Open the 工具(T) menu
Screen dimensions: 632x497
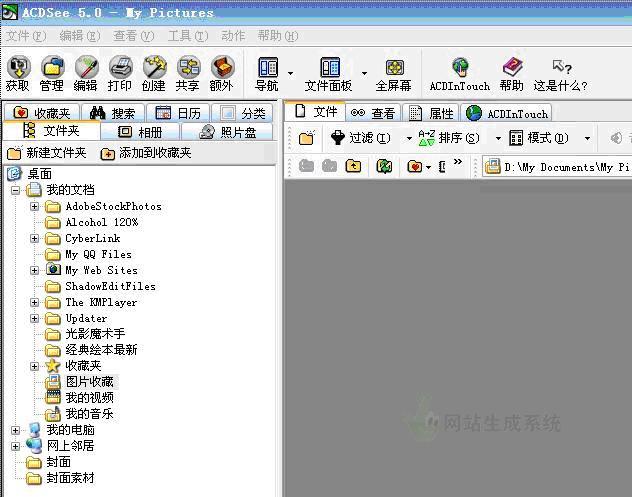coord(188,36)
